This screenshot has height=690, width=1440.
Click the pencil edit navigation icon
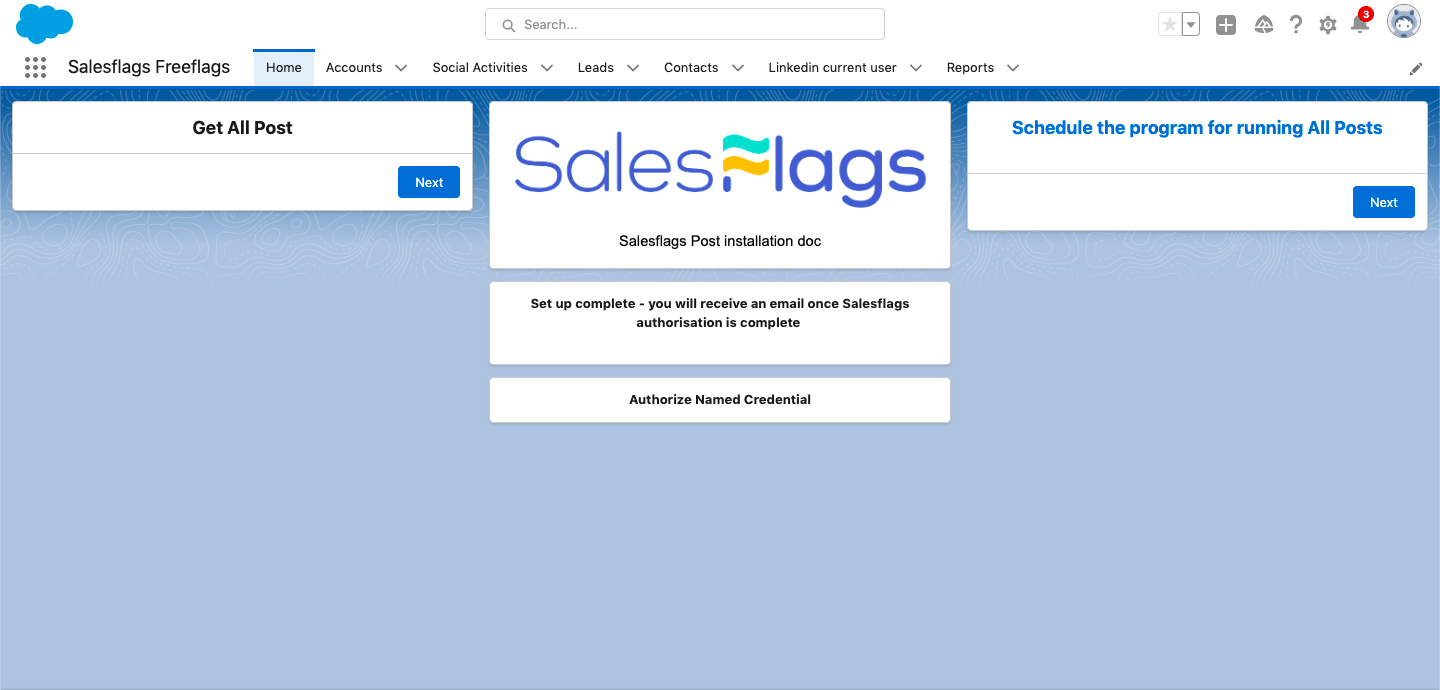pos(1416,69)
